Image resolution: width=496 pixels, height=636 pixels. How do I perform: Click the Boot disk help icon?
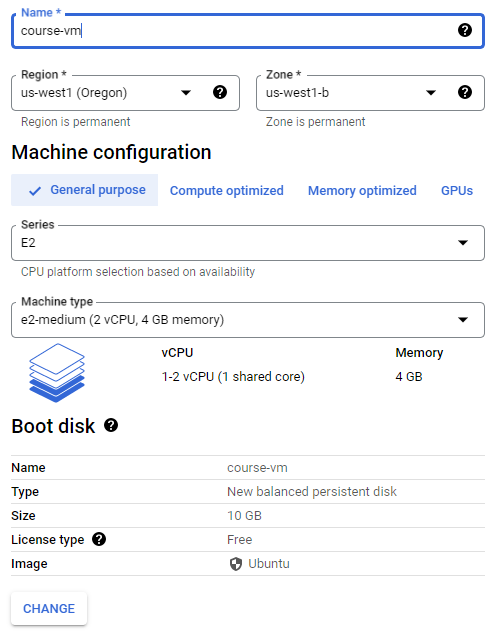click(x=111, y=425)
